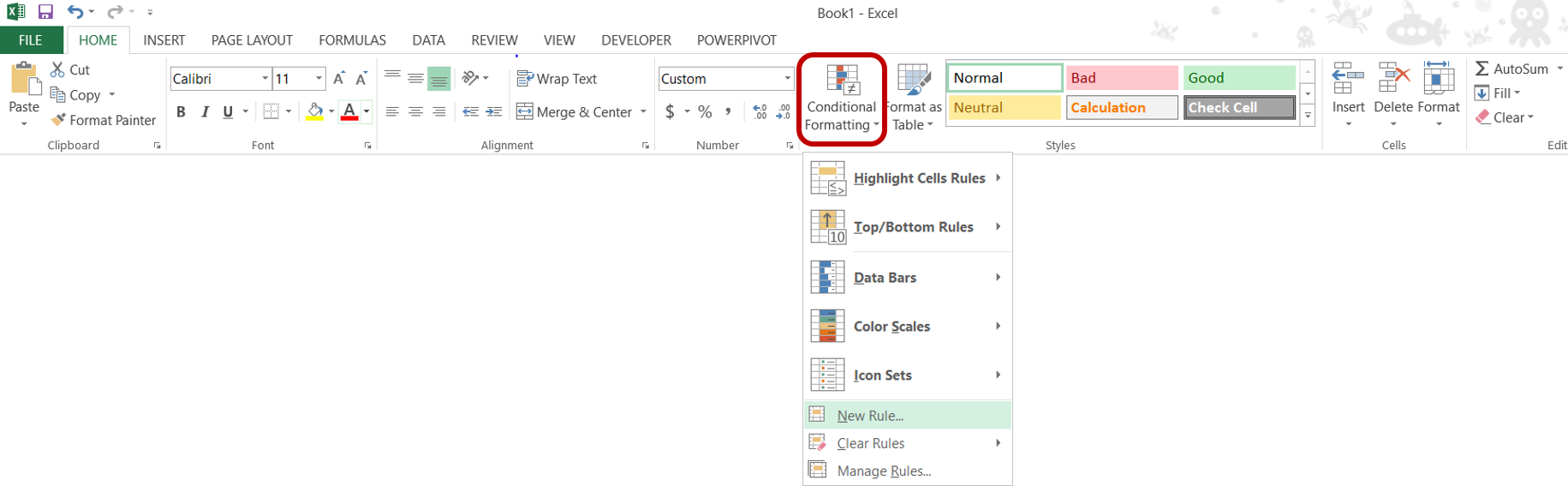The image size is (1568, 486).
Task: Click the Align Right icon
Action: click(x=438, y=111)
